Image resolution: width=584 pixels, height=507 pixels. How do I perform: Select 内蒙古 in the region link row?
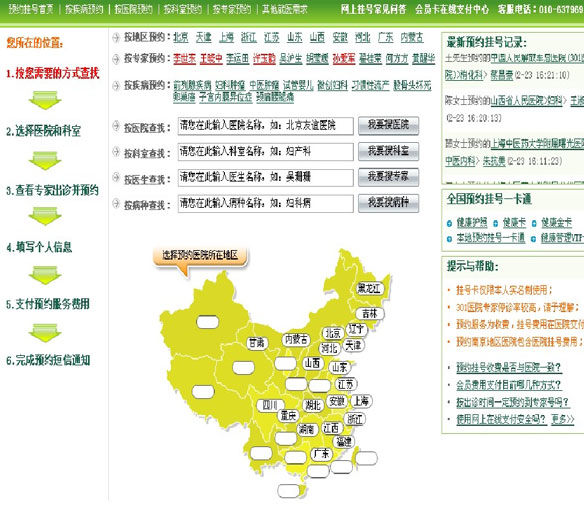click(x=412, y=37)
